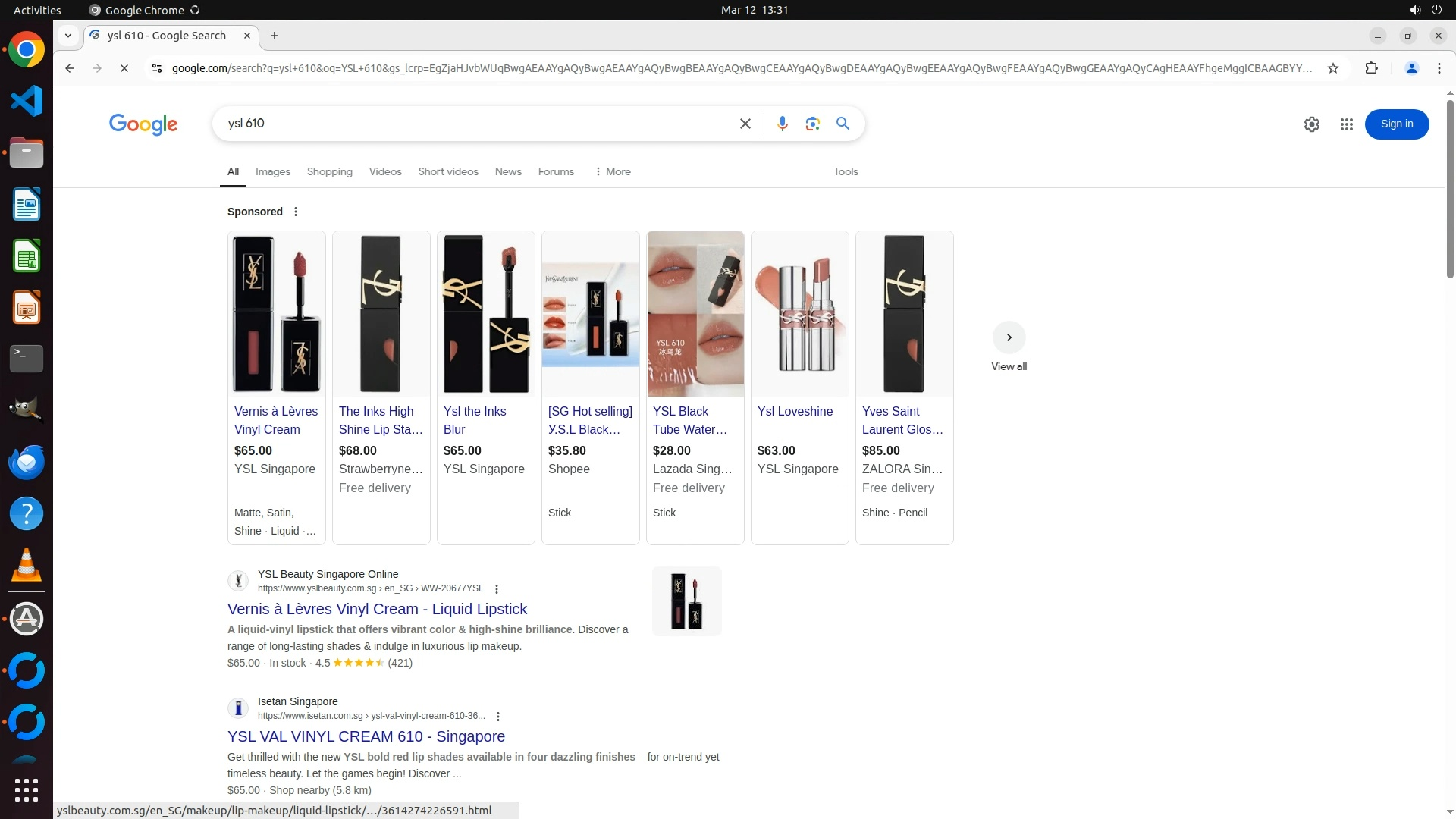Open Chrome extensions puzzle icon
Viewport: 1456px width, 819px height.
(x=1371, y=68)
